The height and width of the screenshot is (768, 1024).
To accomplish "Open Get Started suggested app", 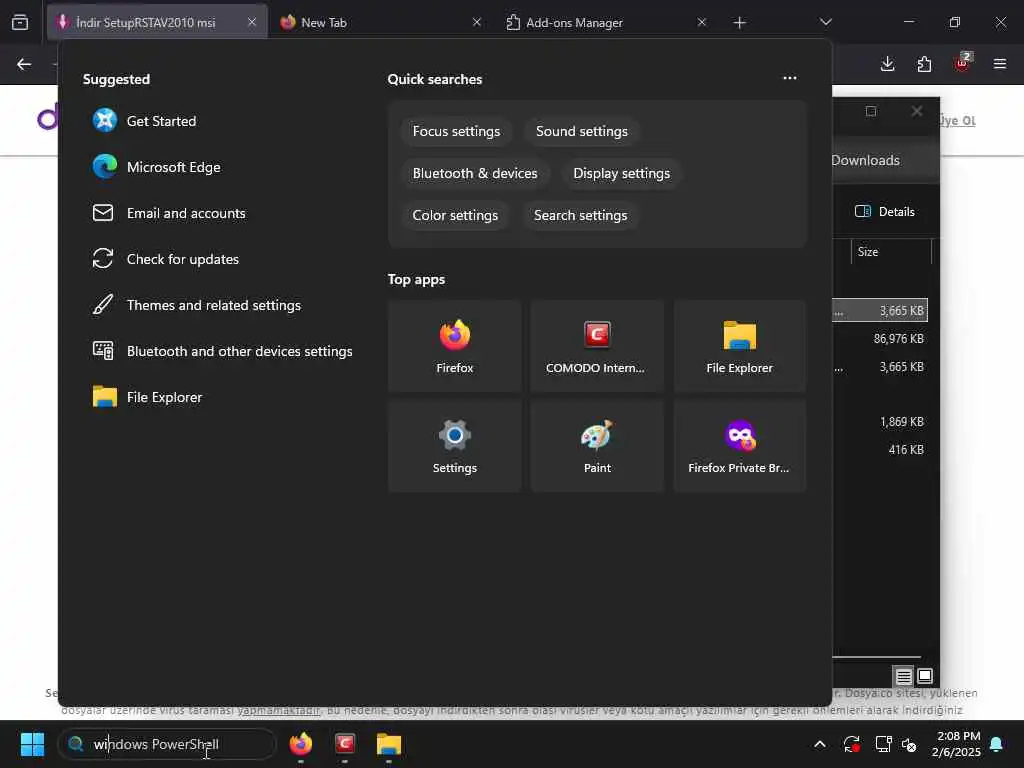I will coord(144,121).
